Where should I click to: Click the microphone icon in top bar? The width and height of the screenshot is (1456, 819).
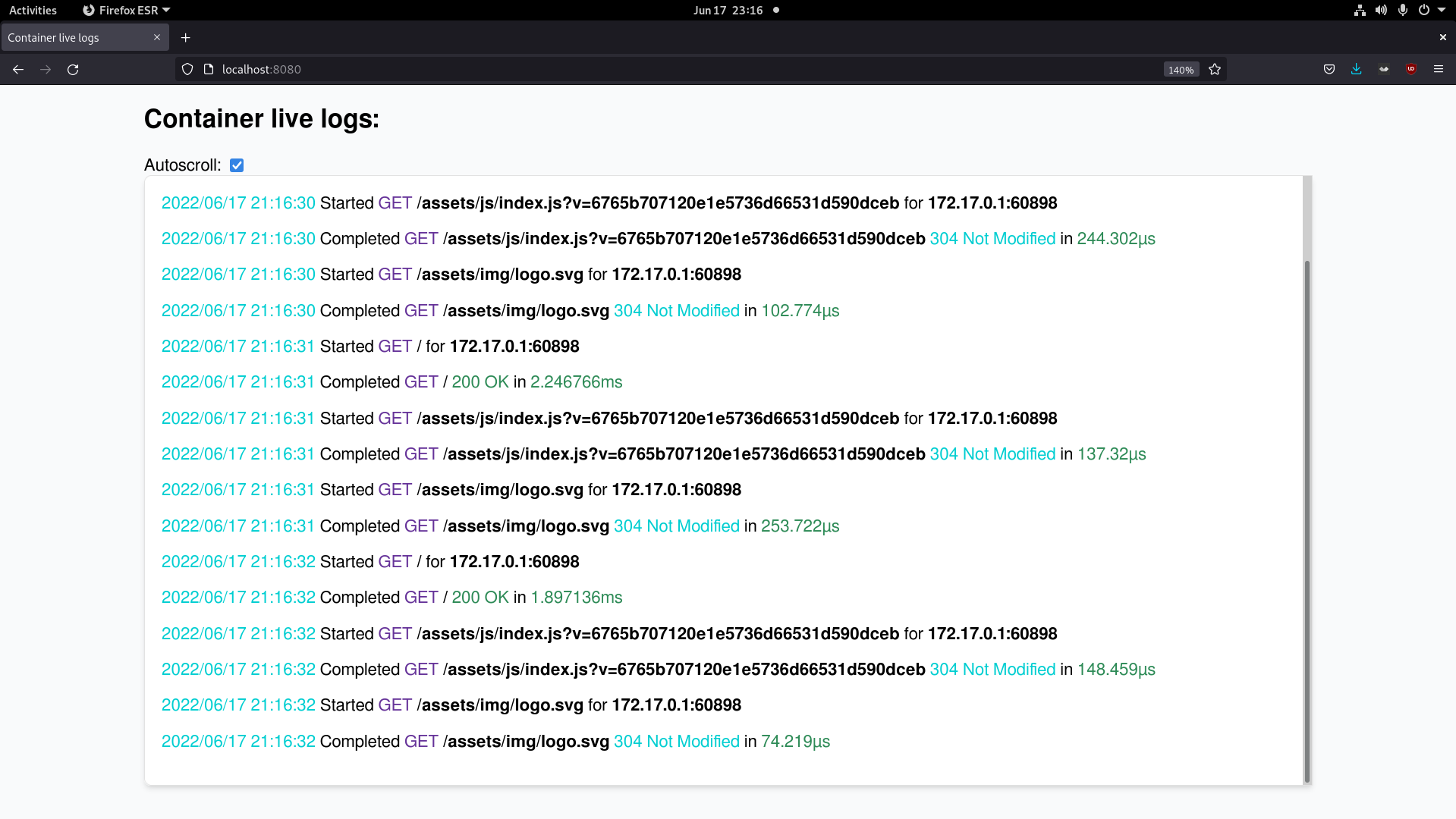tap(1403, 10)
